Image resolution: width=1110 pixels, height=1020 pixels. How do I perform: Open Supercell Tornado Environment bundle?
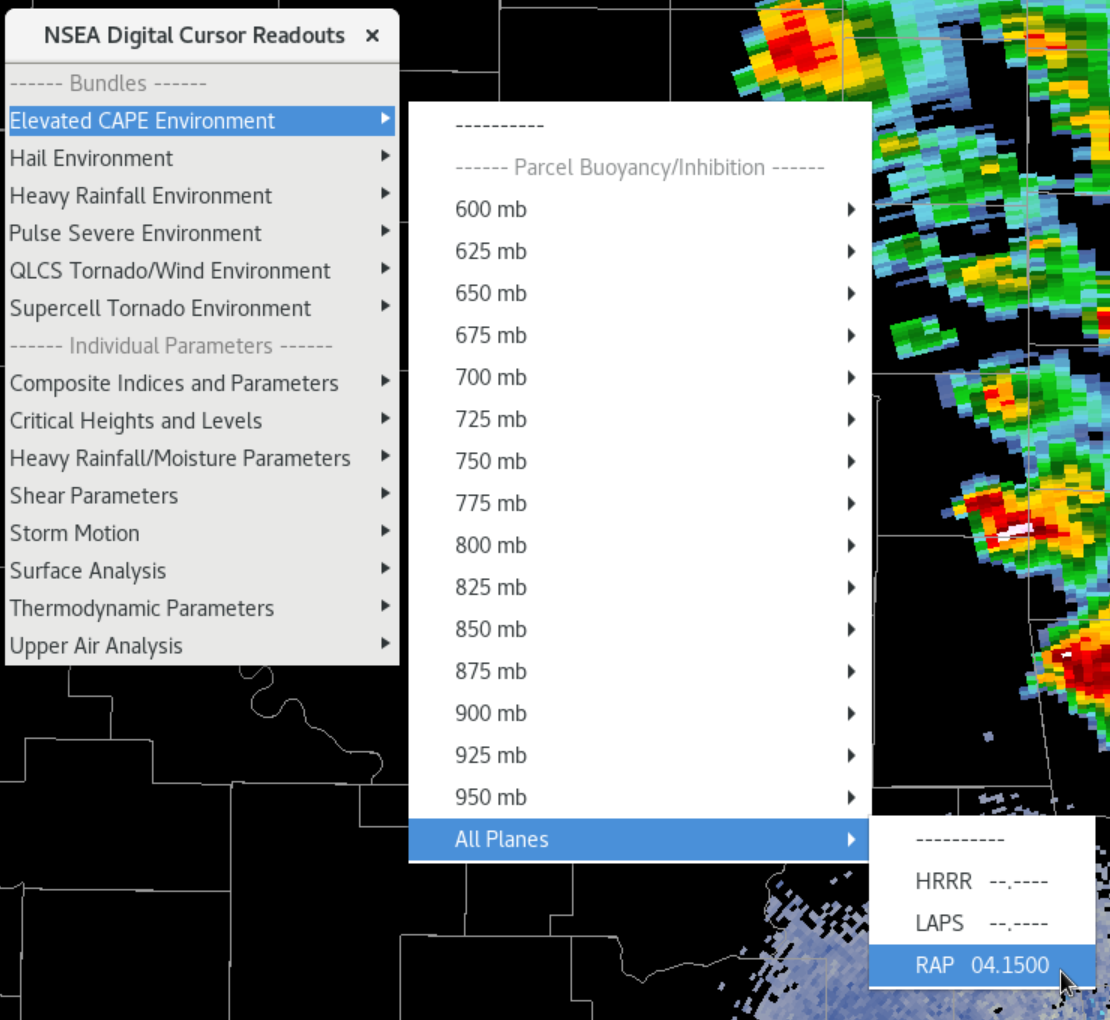pos(202,308)
